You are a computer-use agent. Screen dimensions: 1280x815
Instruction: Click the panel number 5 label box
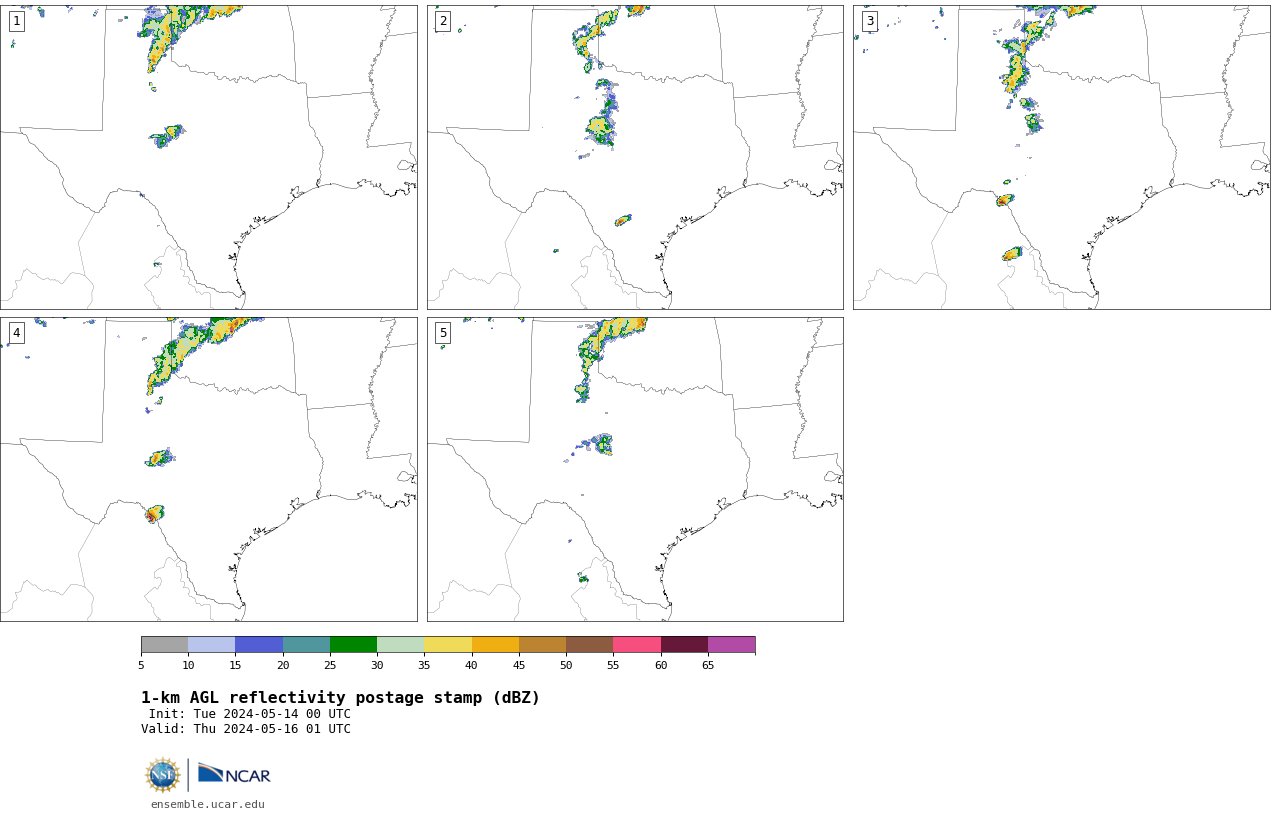443,333
